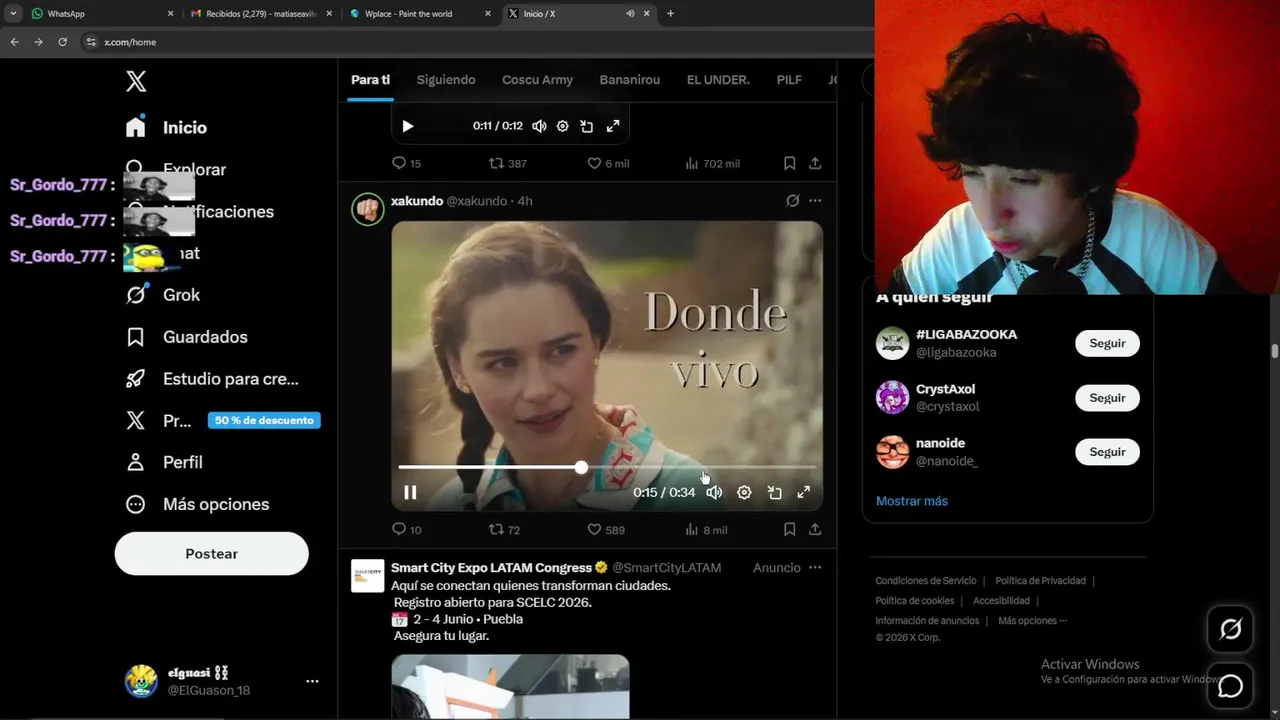This screenshot has height=720, width=1280.
Task: Open floating Grok button bottom right
Action: tap(1230, 629)
